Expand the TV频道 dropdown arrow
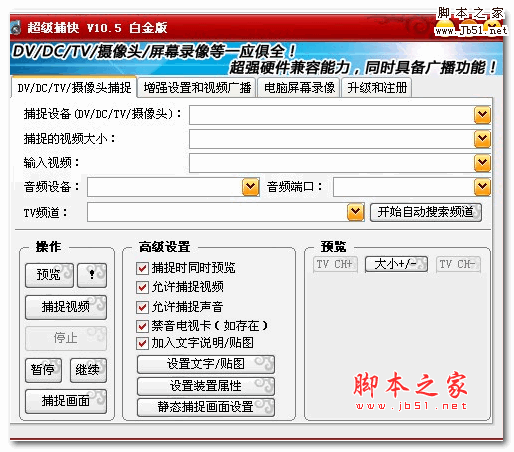The image size is (514, 452). 356,212
